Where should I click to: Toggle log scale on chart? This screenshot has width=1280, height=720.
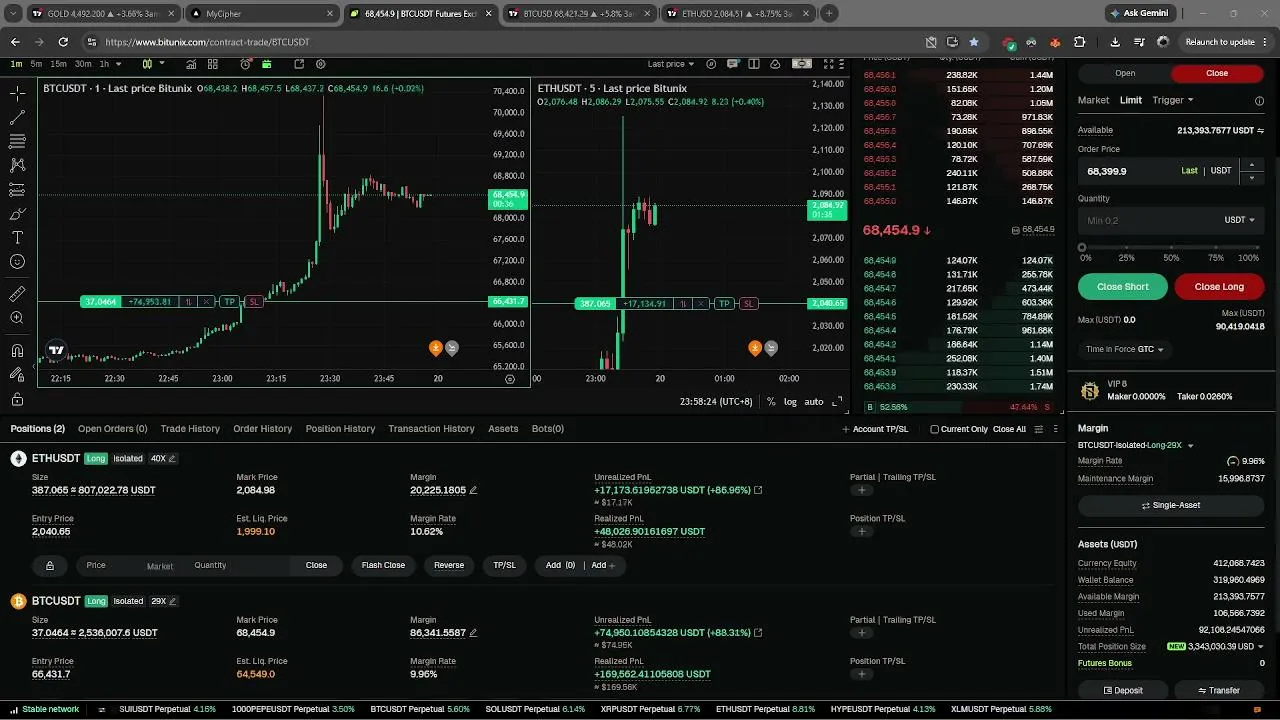(x=790, y=401)
